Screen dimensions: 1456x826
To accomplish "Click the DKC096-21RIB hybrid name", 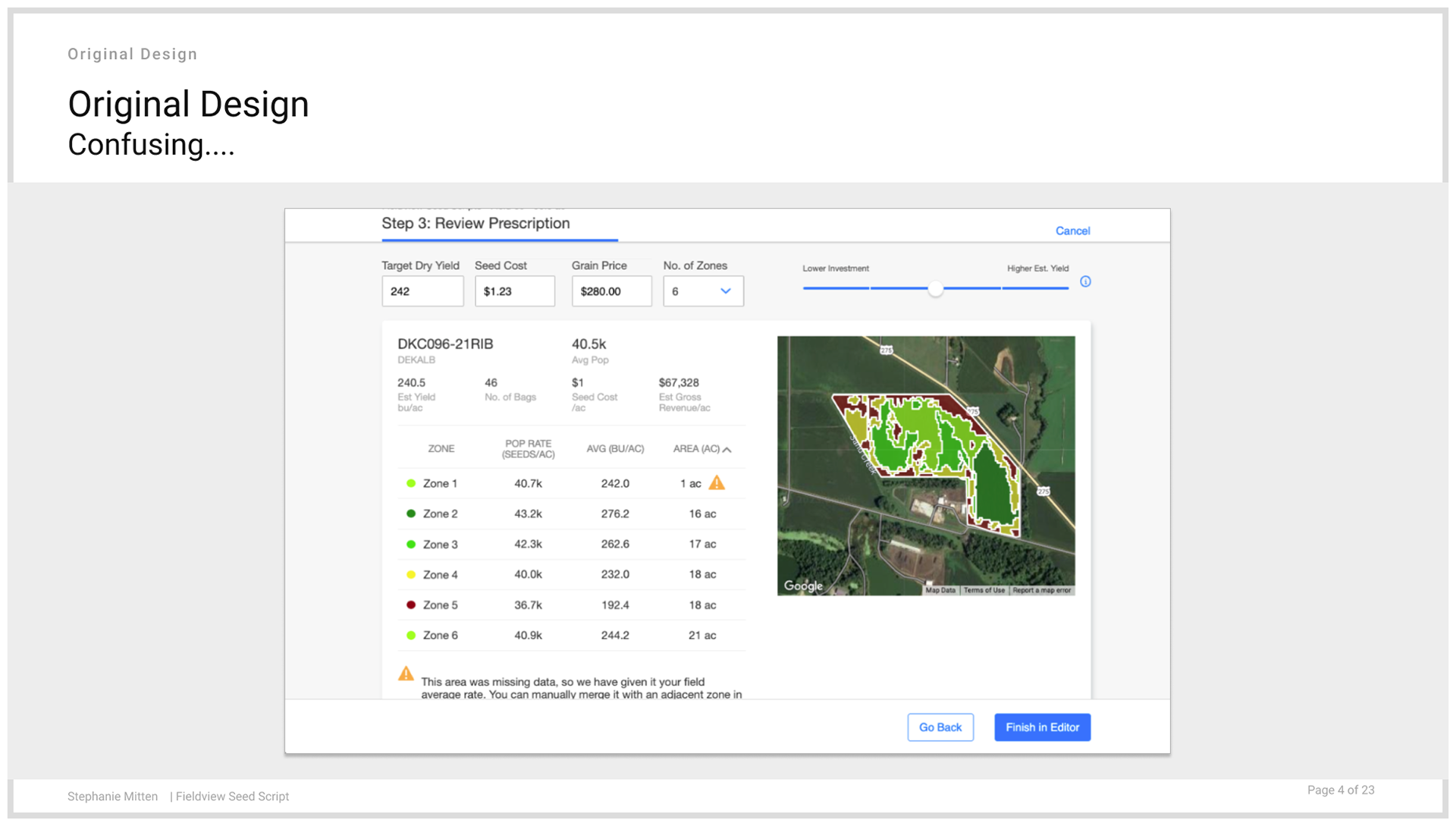I will pos(445,344).
